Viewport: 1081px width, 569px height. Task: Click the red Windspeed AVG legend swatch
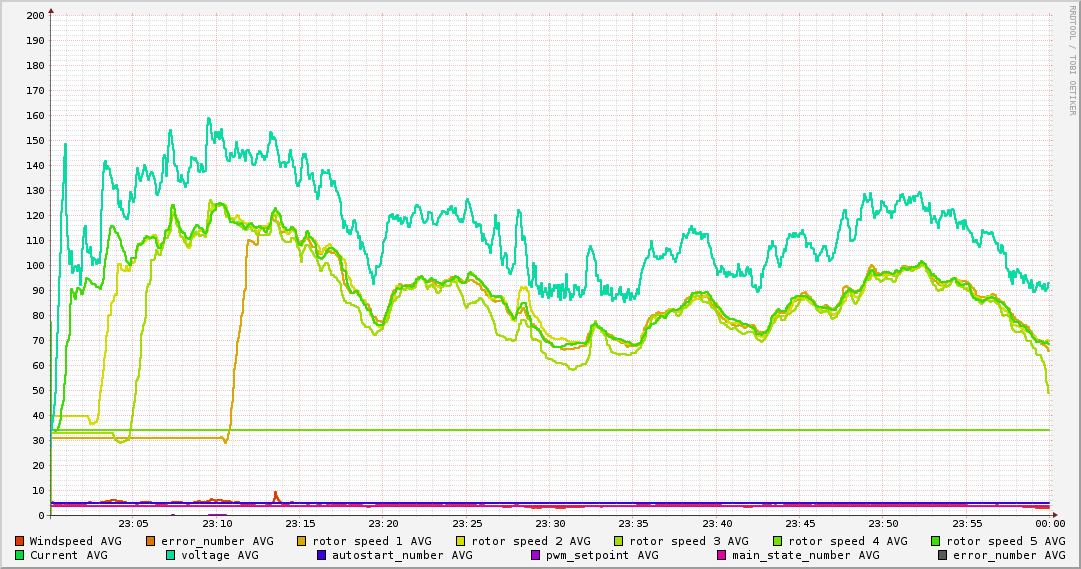point(20,541)
